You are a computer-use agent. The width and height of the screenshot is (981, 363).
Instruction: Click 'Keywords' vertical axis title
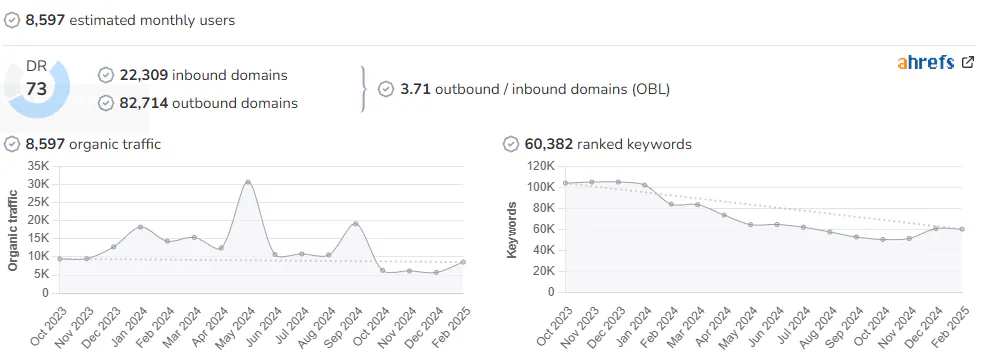(513, 230)
